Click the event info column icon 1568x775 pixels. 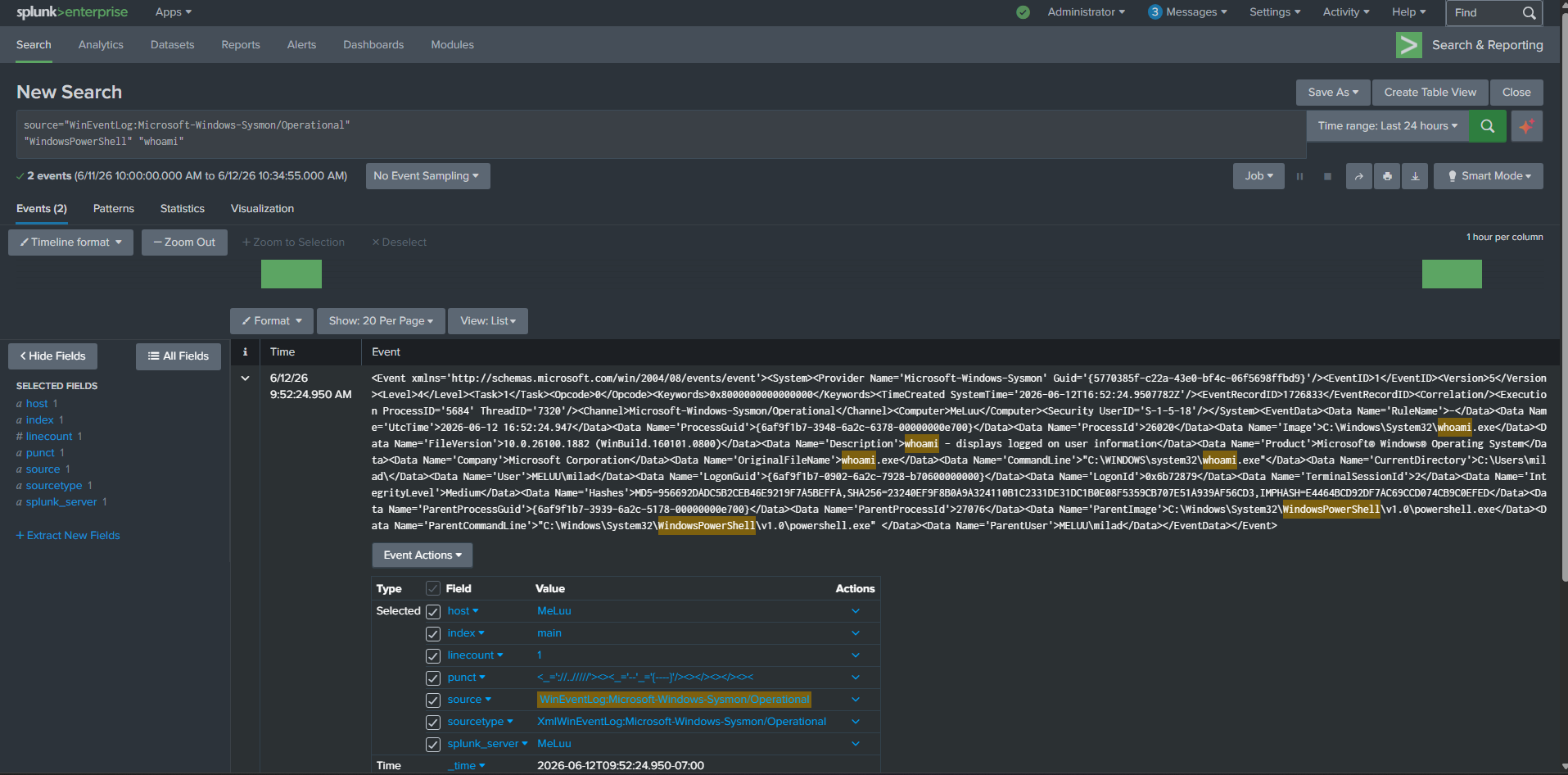coord(245,351)
